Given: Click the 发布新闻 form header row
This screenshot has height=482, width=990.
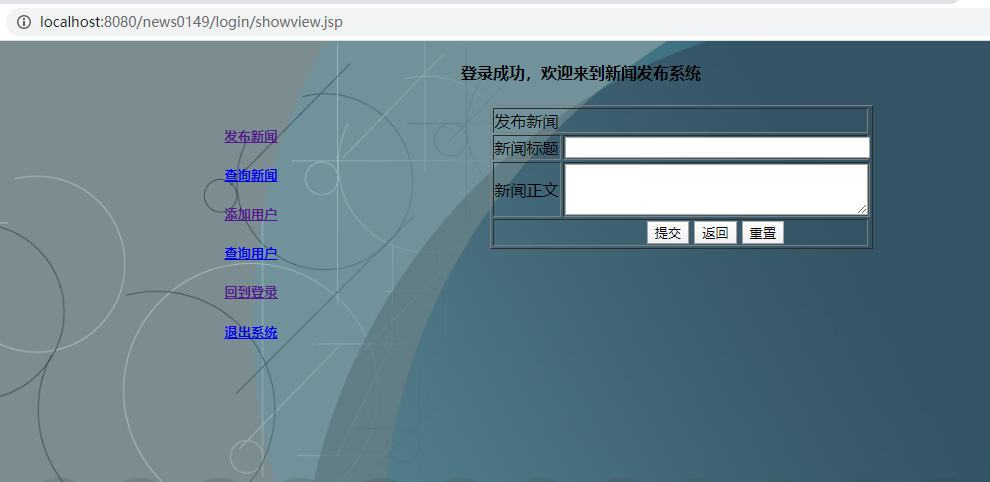Looking at the screenshot, I should (680, 121).
